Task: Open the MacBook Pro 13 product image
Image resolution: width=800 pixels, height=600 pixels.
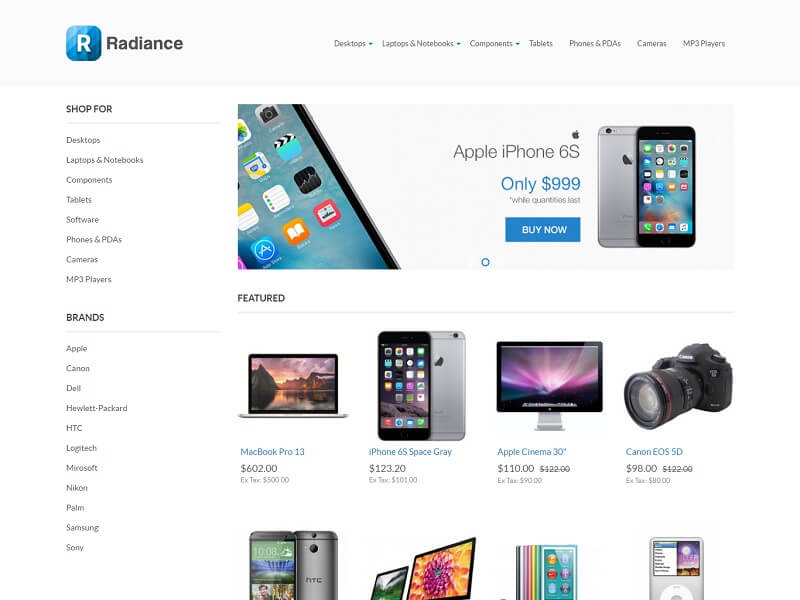Action: pyautogui.click(x=293, y=386)
